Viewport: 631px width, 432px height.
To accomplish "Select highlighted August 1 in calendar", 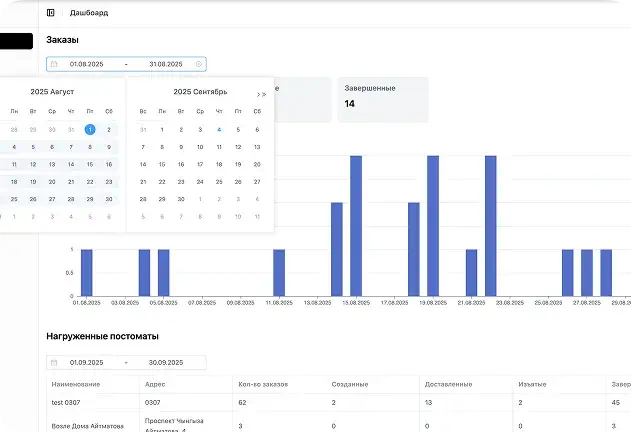I will pos(90,129).
